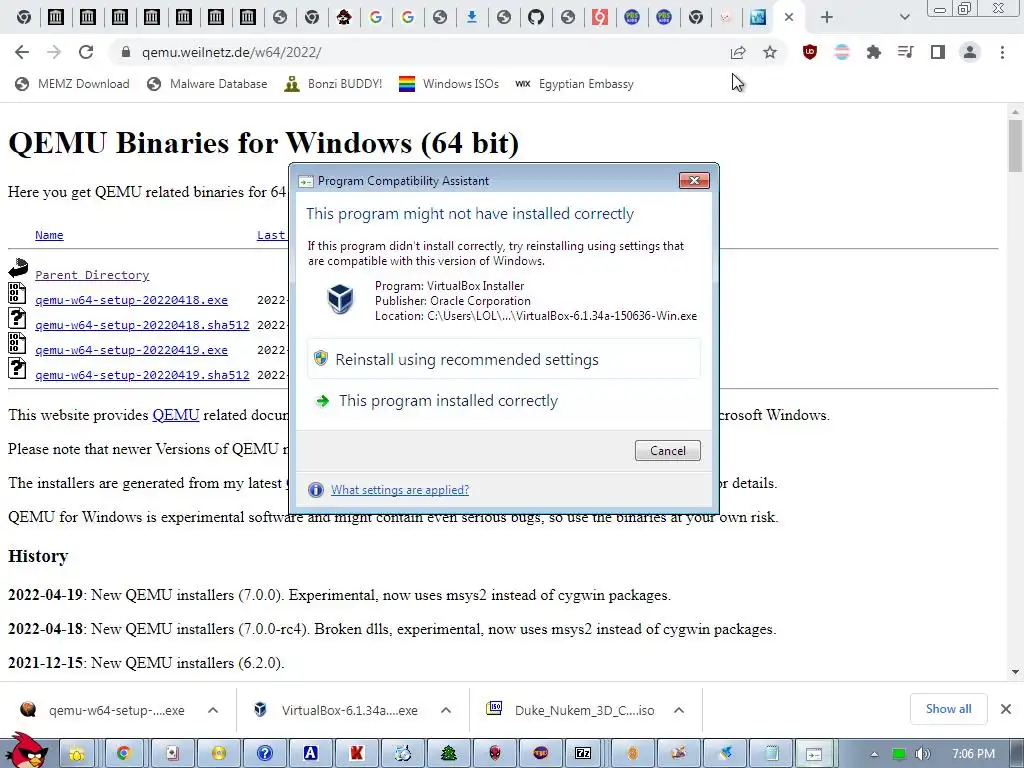Open the Egyptian Embassy bookmark
This screenshot has width=1024, height=768.
(574, 84)
